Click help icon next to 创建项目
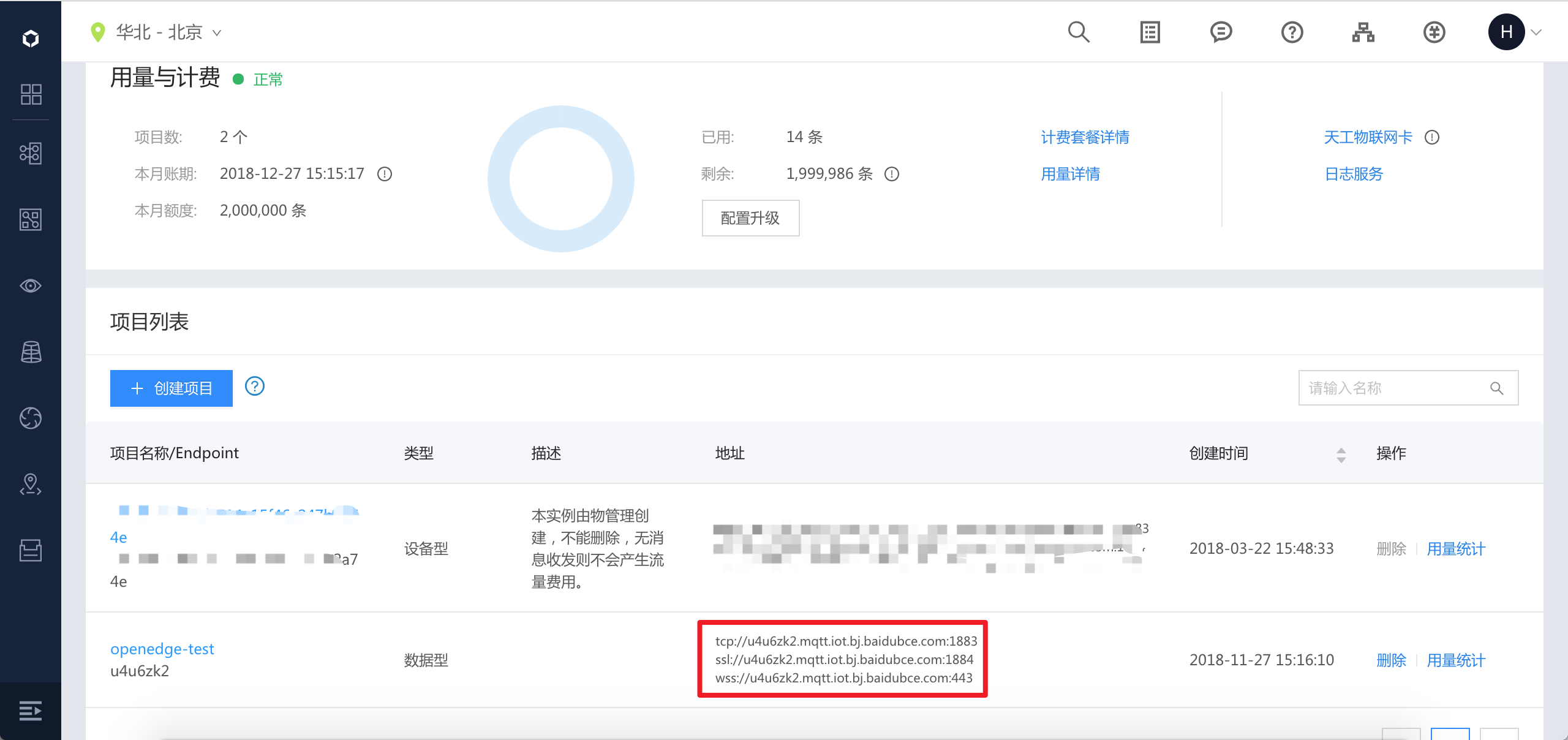This screenshot has width=1568, height=740. [x=255, y=387]
